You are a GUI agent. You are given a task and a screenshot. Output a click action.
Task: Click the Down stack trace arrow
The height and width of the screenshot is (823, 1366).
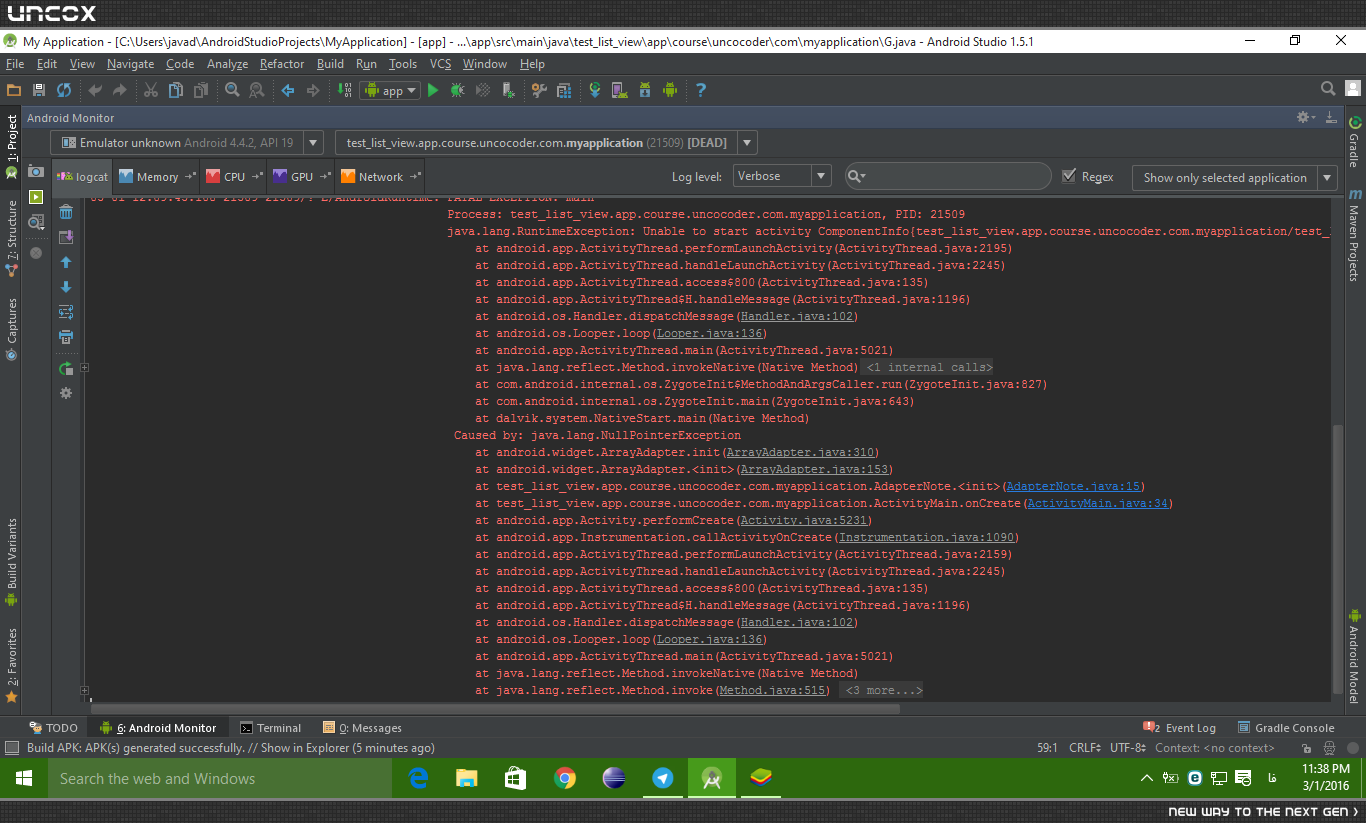pyautogui.click(x=66, y=287)
